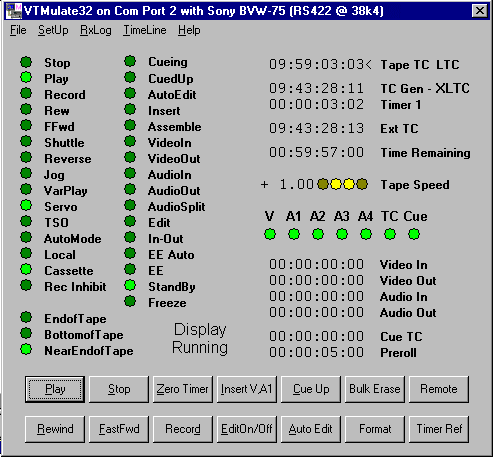Click the Record status LED indicator
The width and height of the screenshot is (493, 457).
coord(26,93)
